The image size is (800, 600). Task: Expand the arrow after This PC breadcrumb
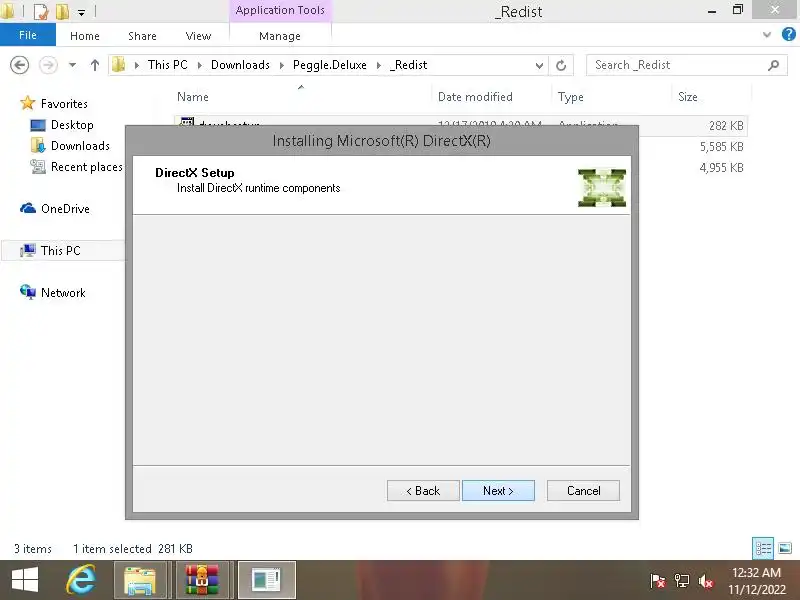200,65
